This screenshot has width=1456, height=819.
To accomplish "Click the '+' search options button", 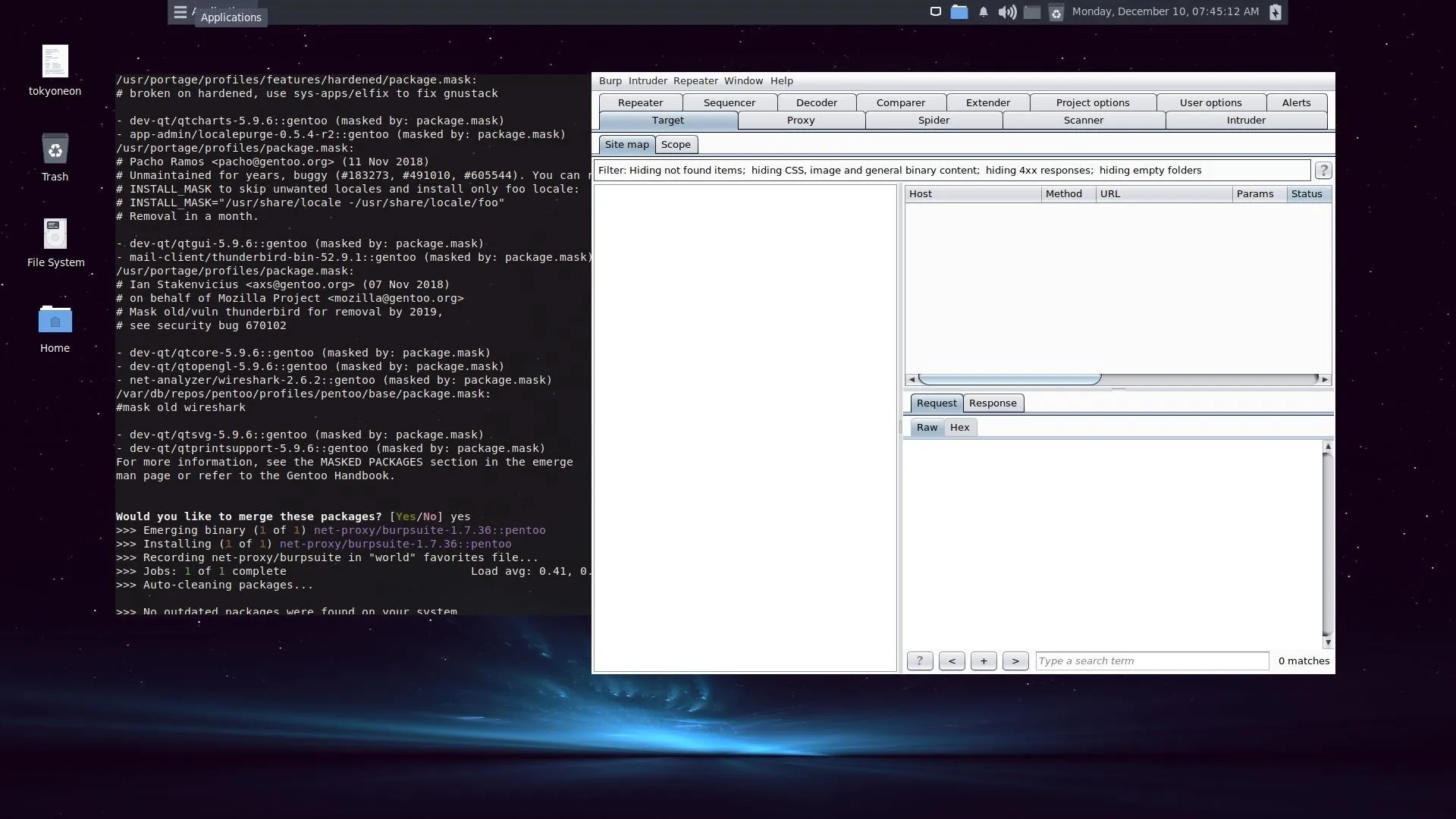I will 984,661.
